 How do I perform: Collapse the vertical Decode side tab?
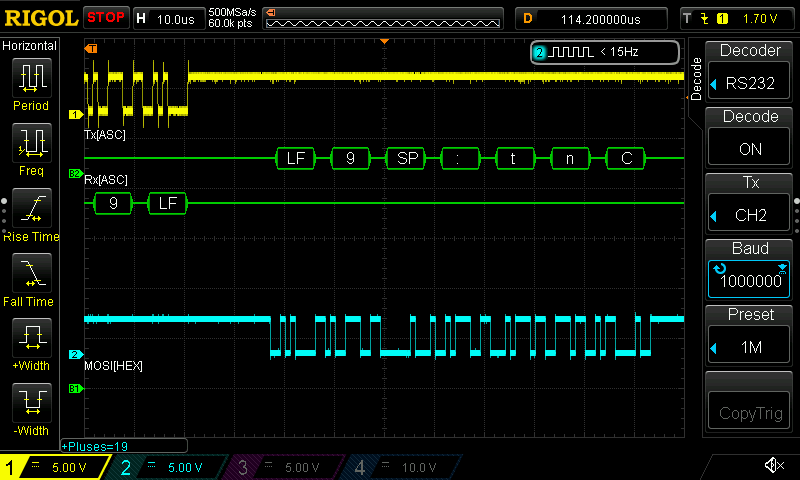pyautogui.click(x=696, y=82)
